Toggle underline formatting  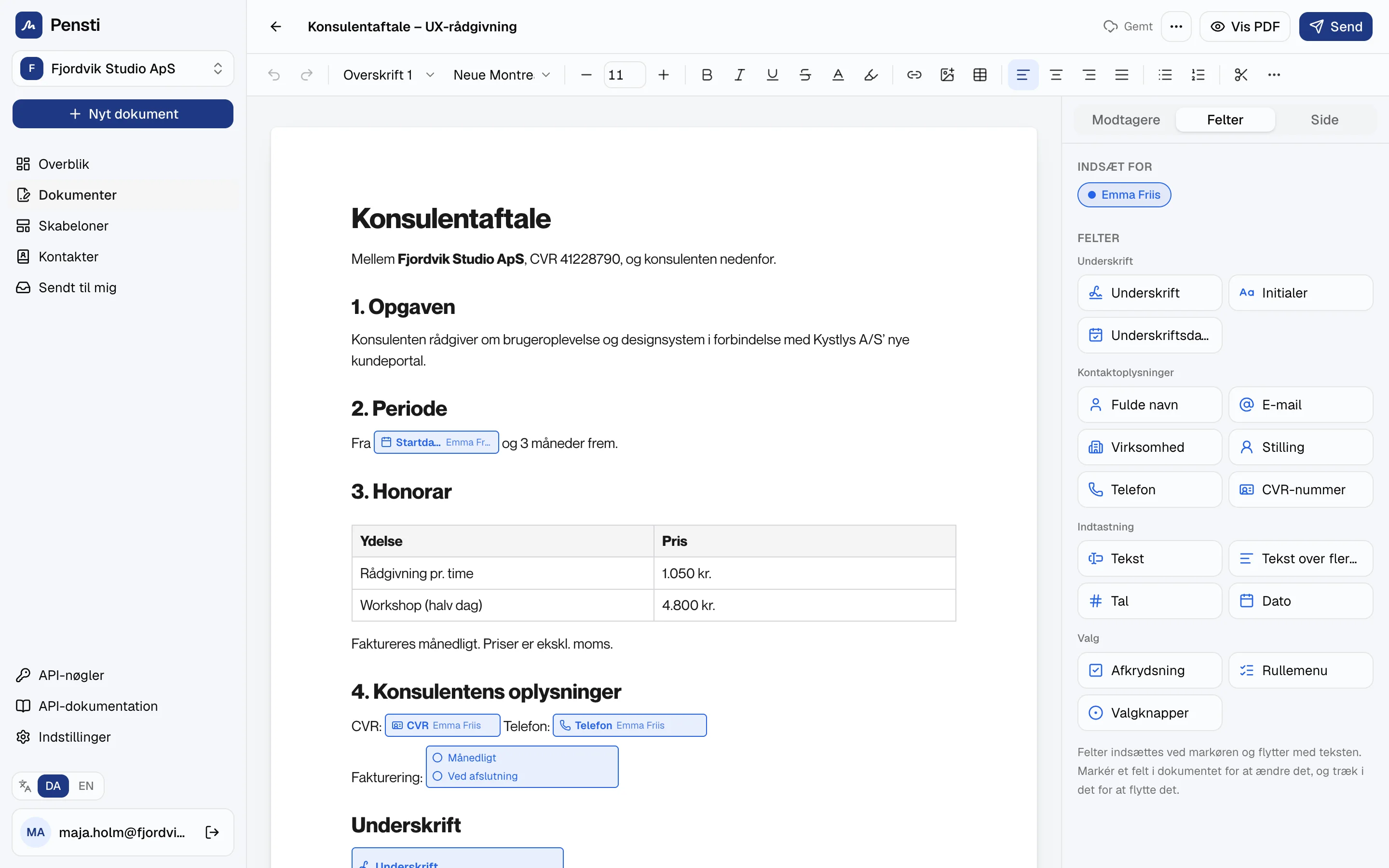[x=772, y=75]
